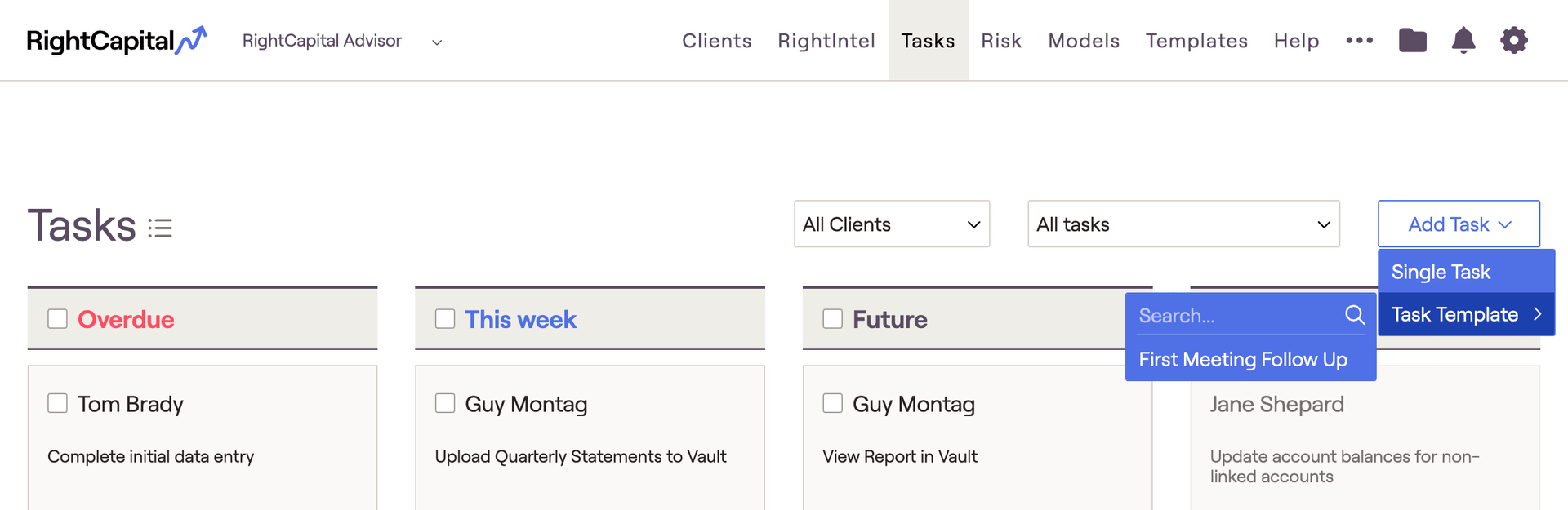Open the All Clients filter dropdown
Viewport: 1568px width, 510px height.
(892, 224)
